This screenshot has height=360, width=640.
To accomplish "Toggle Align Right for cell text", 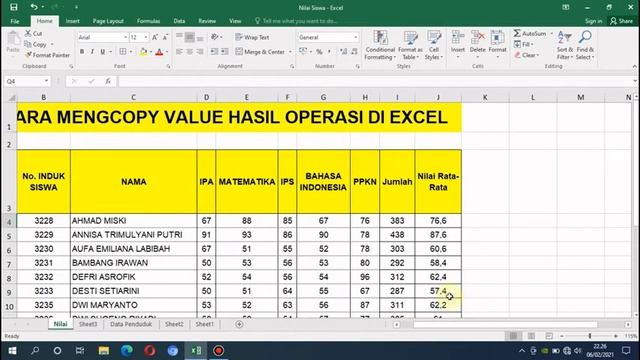I will click(x=200, y=52).
